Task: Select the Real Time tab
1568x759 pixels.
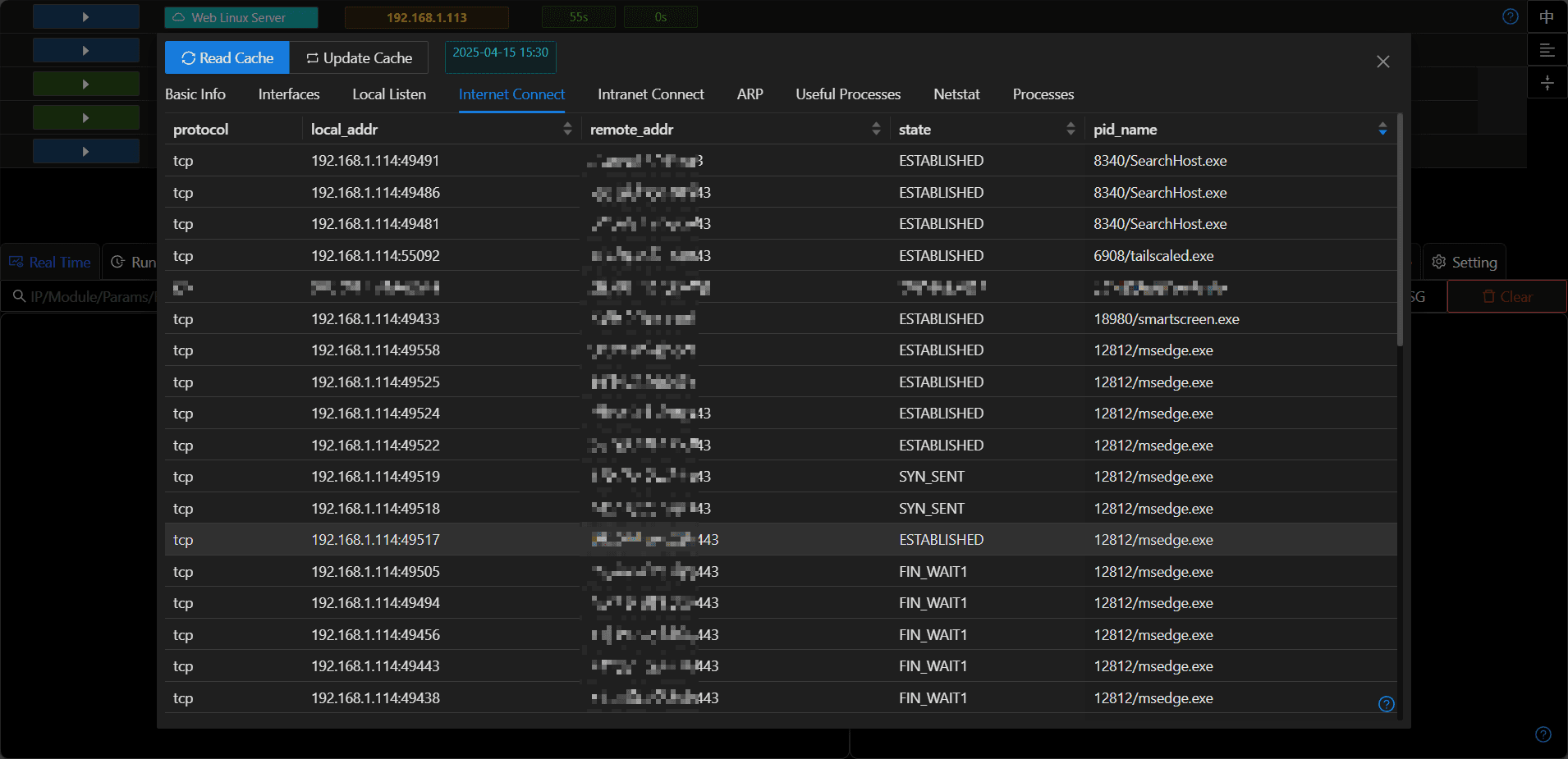Action: [x=50, y=262]
